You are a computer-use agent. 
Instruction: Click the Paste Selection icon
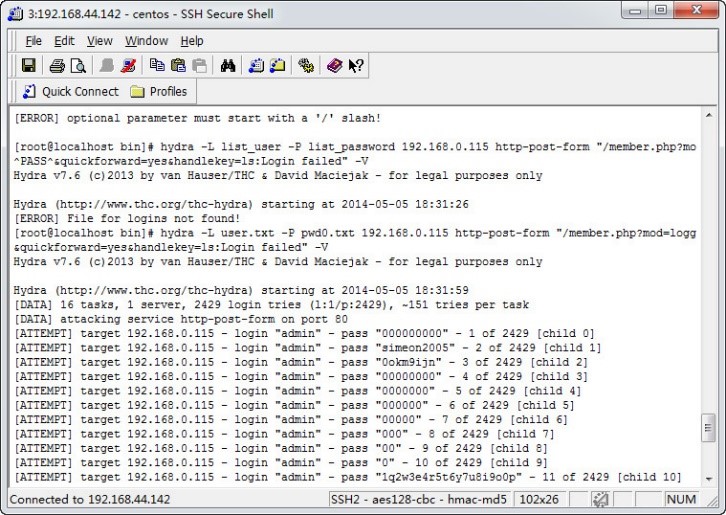click(200, 65)
